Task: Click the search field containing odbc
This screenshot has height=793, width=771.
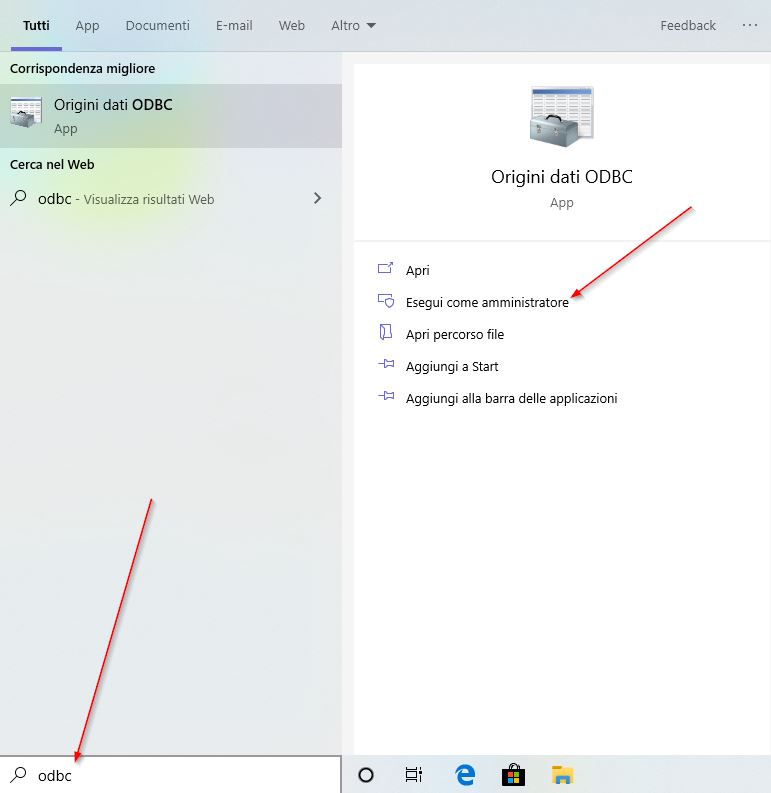Action: pos(180,775)
